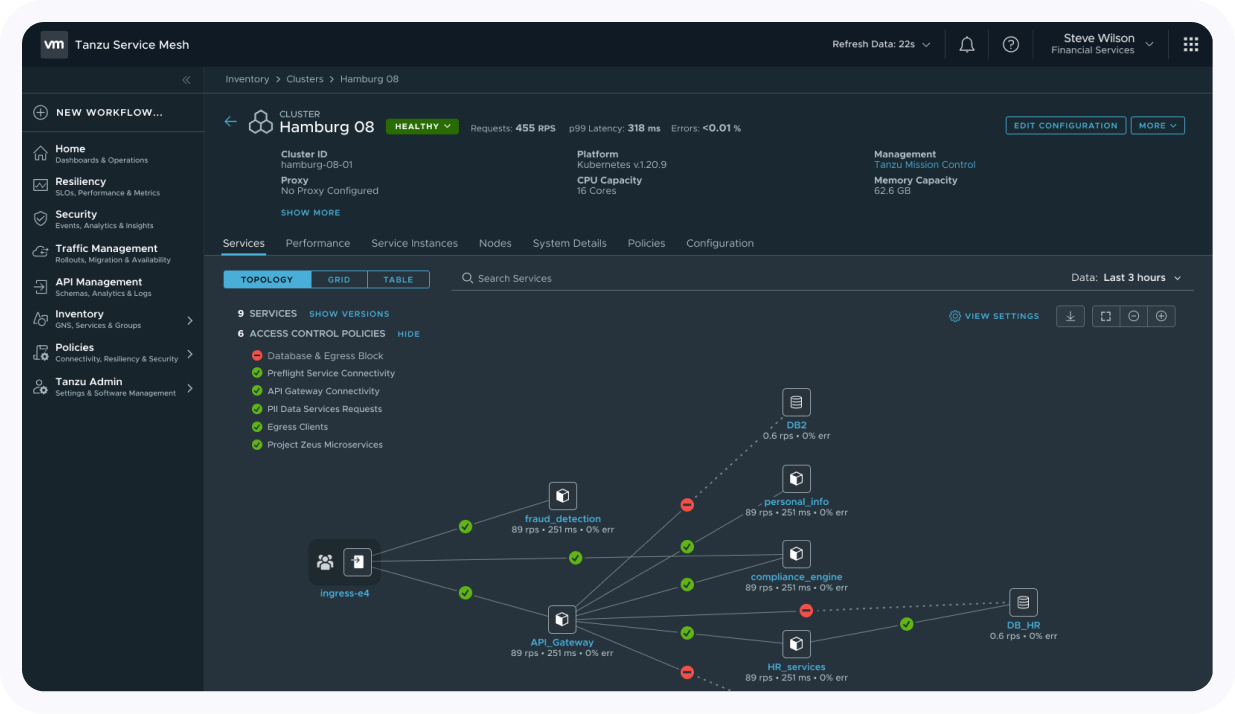Toggle the Egress Clients policy
This screenshot has width=1235, height=714.
[x=257, y=427]
